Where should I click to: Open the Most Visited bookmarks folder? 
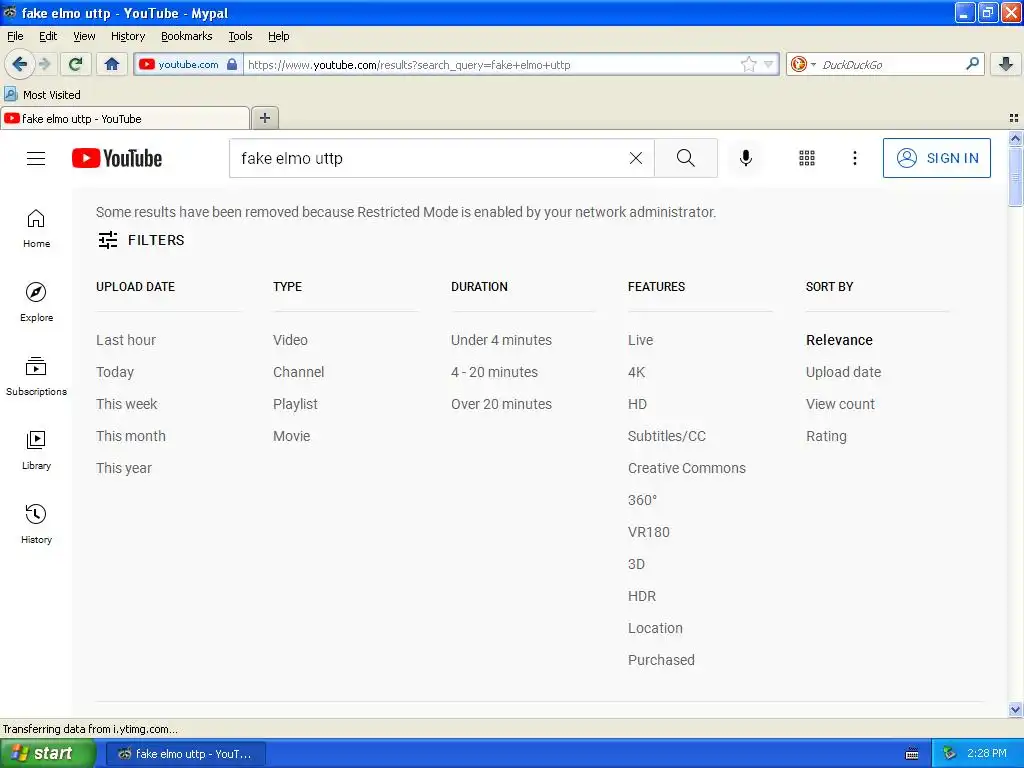click(x=42, y=95)
